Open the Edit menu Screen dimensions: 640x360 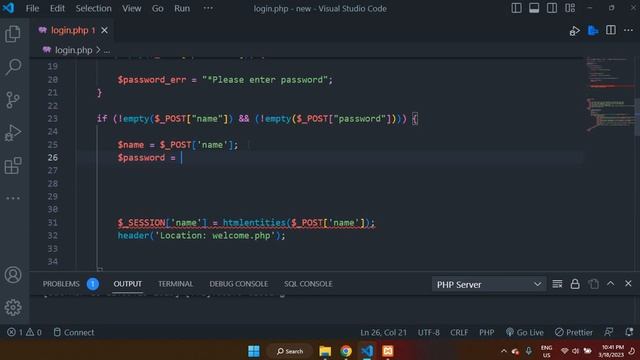pos(57,8)
